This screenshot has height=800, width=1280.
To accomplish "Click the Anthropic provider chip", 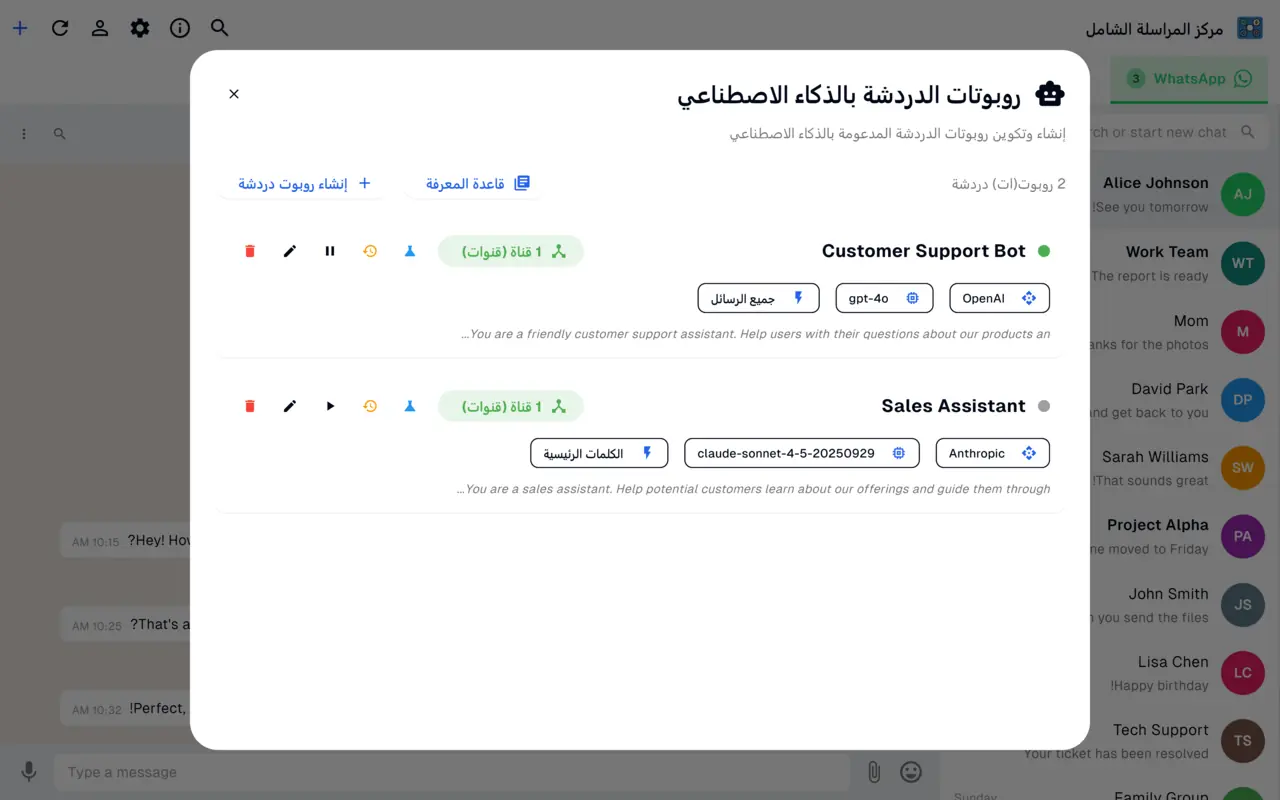I will pos(992,453).
